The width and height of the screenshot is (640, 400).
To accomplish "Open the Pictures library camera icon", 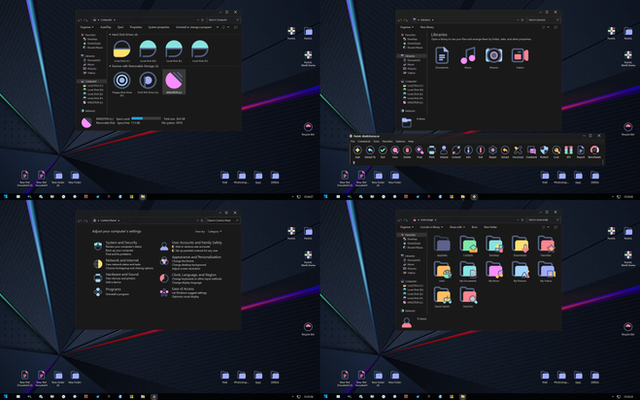I will pyautogui.click(x=493, y=55).
